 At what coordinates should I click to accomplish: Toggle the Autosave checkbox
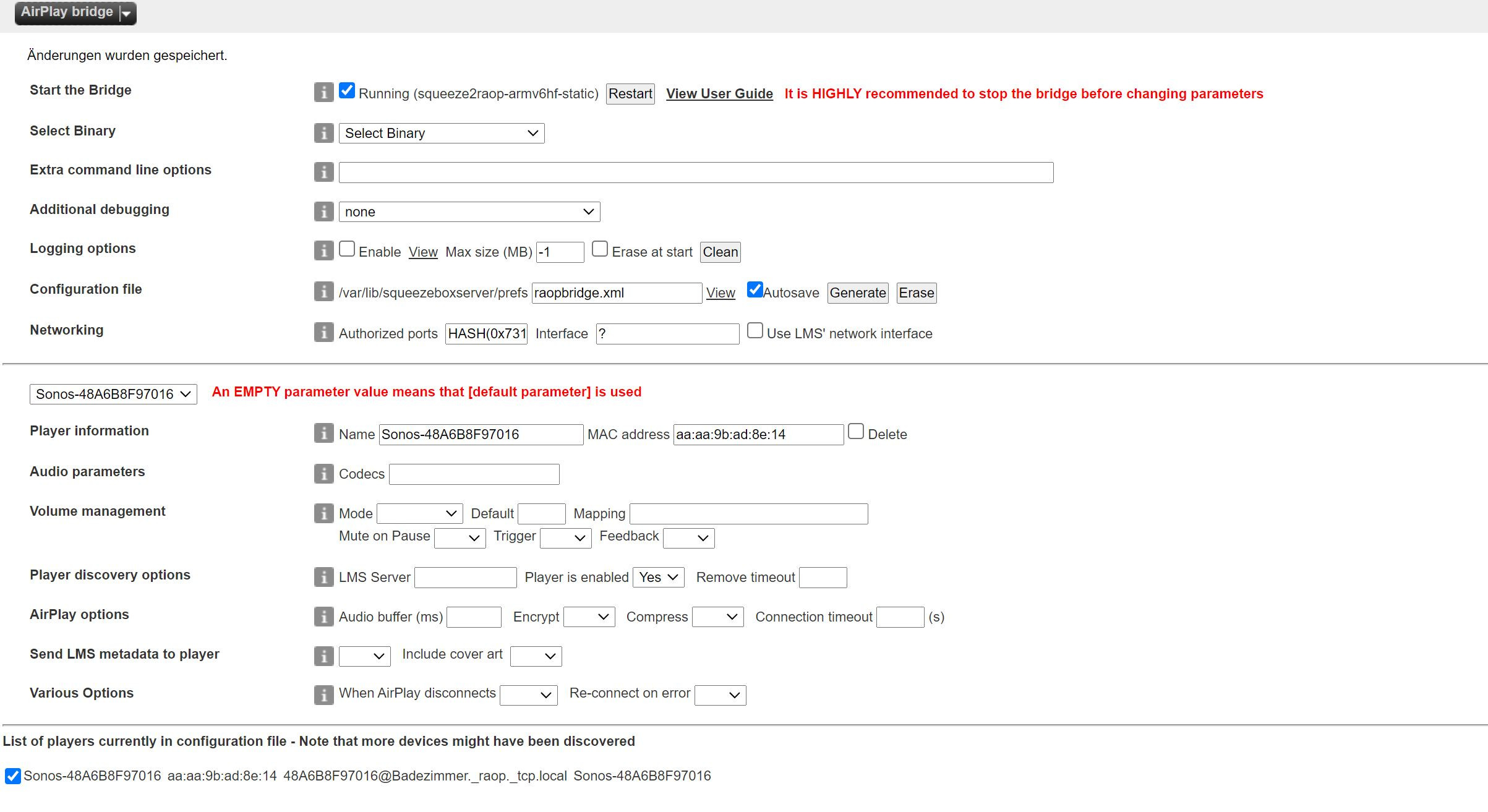tap(755, 289)
